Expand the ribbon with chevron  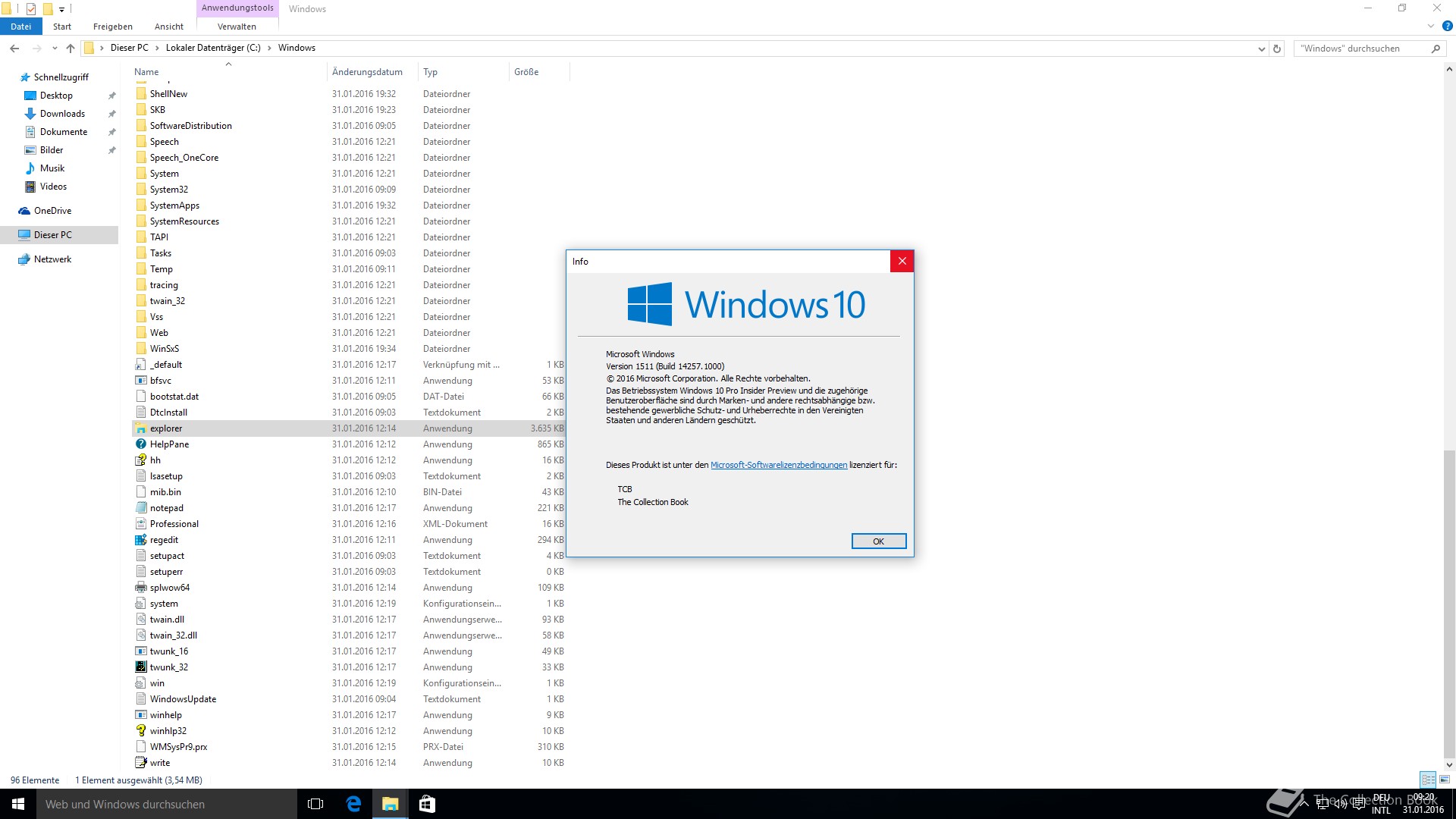(x=1431, y=27)
